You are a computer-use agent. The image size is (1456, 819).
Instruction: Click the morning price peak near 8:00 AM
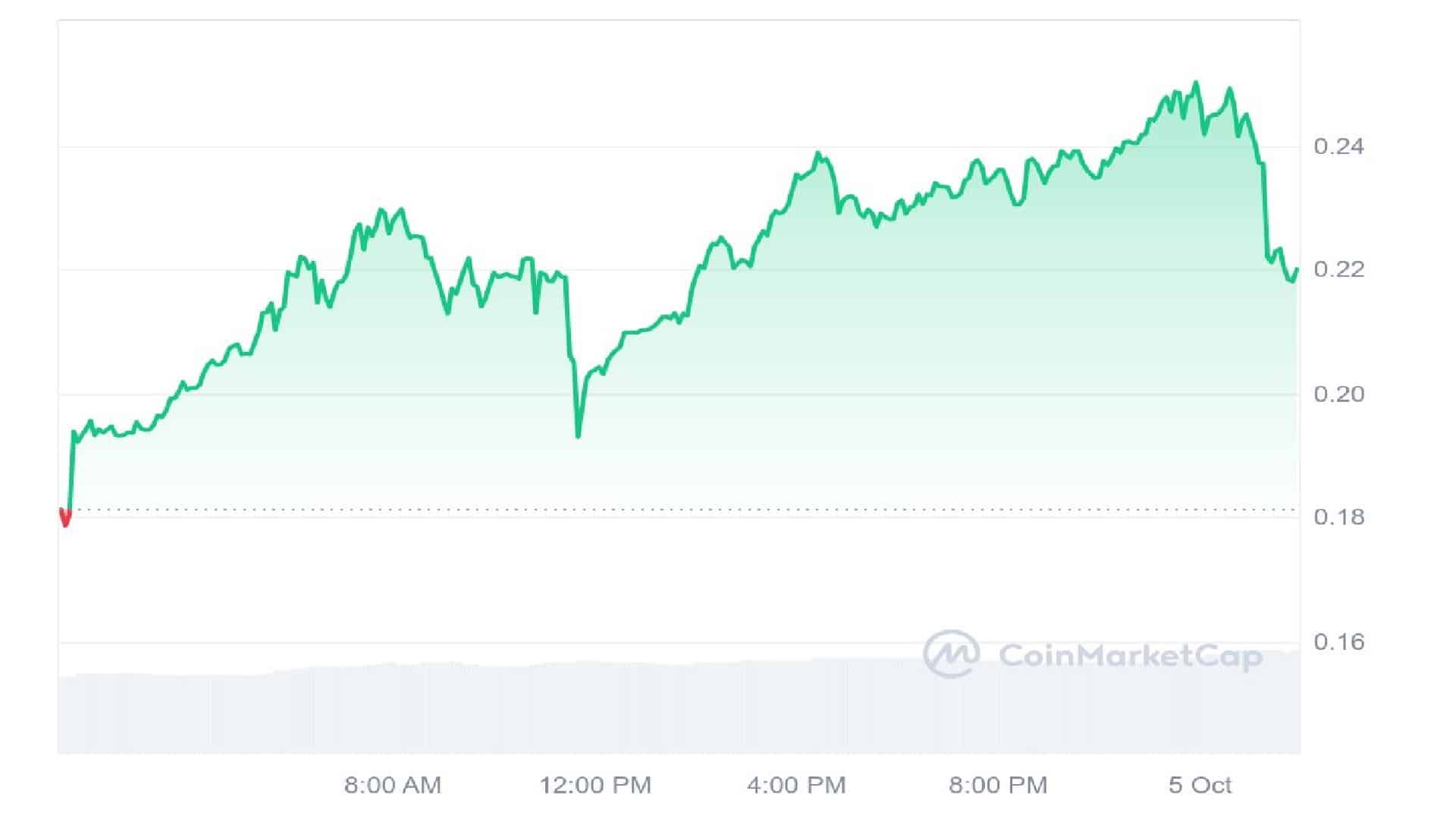[x=381, y=210]
